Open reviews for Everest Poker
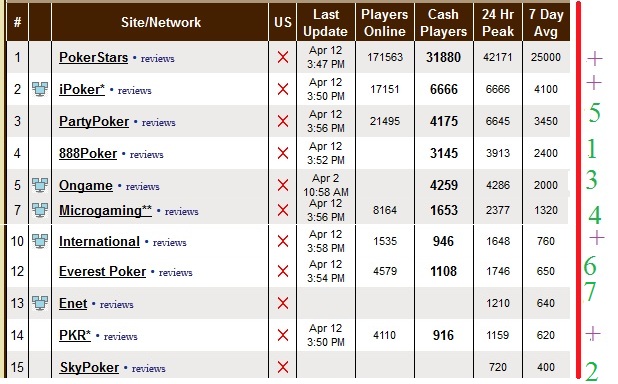This screenshot has width=618, height=384. 175,272
